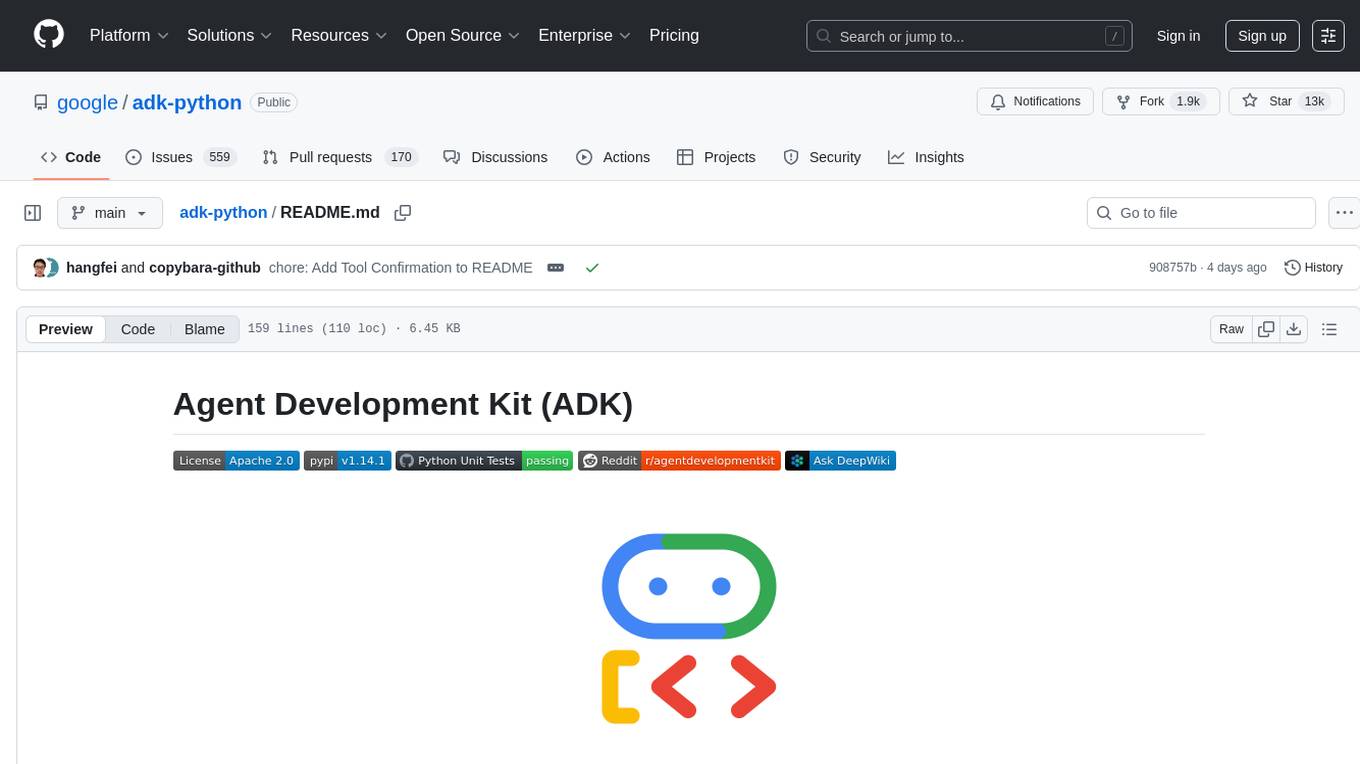Open the Pull requests tab
Screen dimensions: 1360x764
pos(339,157)
